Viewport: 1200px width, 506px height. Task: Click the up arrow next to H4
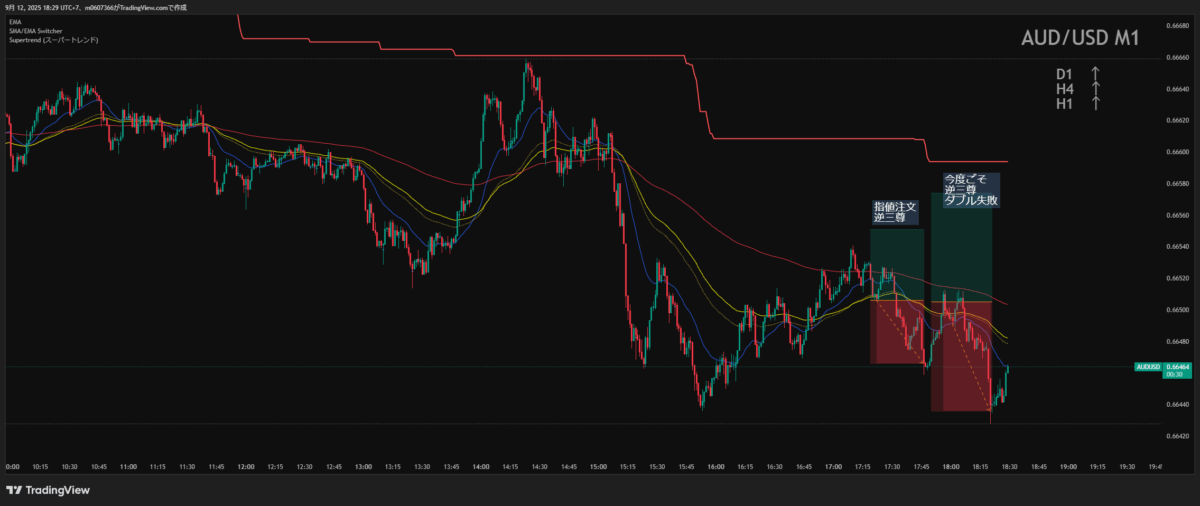coord(1096,89)
